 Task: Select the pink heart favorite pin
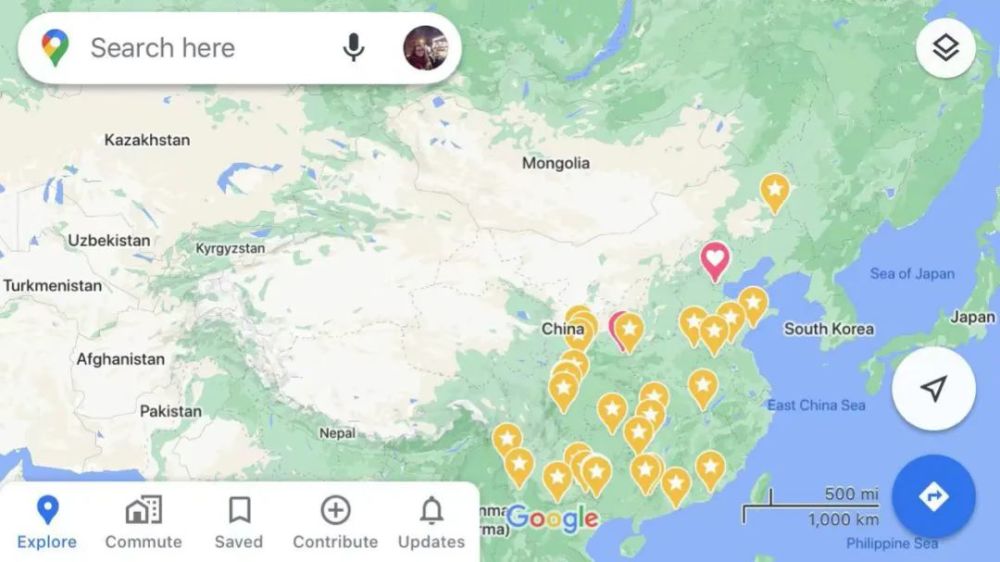(715, 261)
